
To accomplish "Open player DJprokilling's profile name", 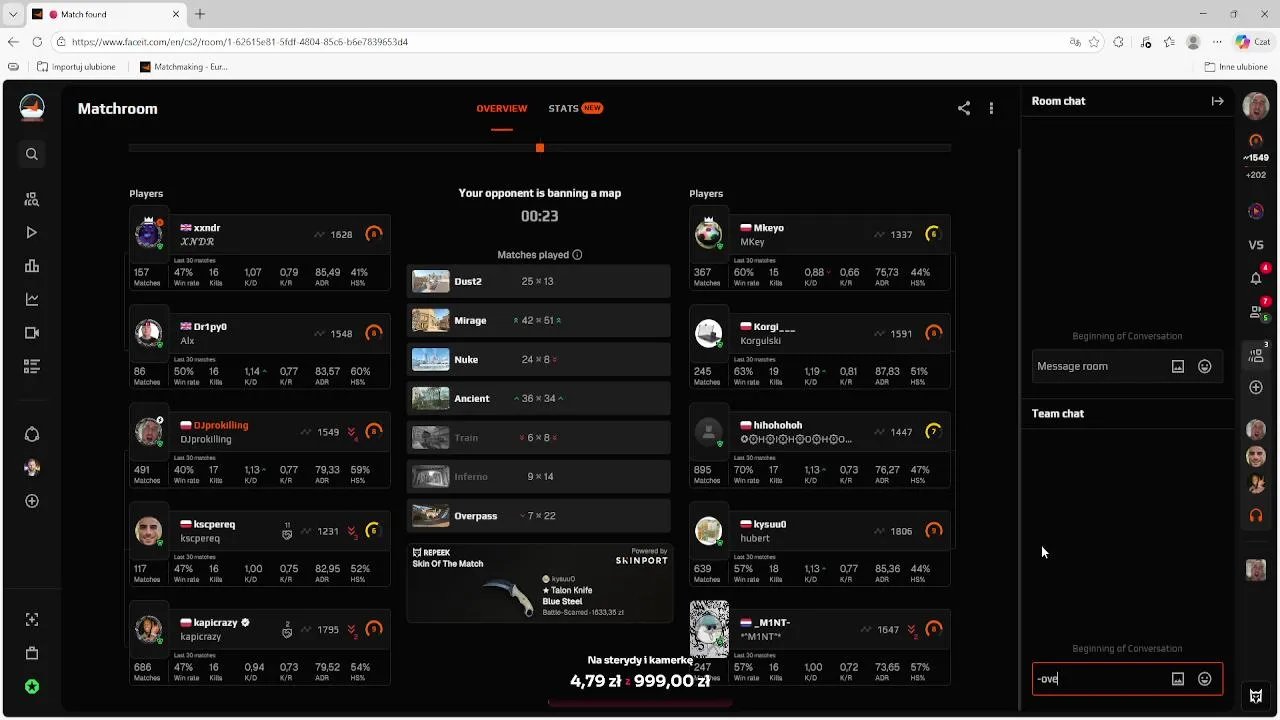I will 221,425.
